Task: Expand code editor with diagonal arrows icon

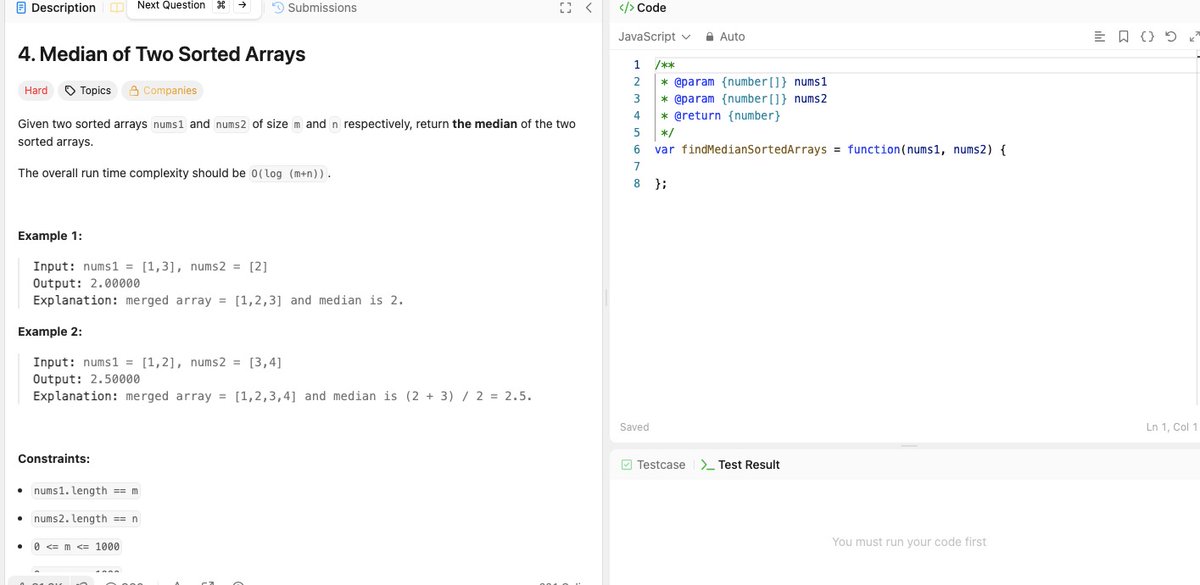Action: tap(1193, 37)
